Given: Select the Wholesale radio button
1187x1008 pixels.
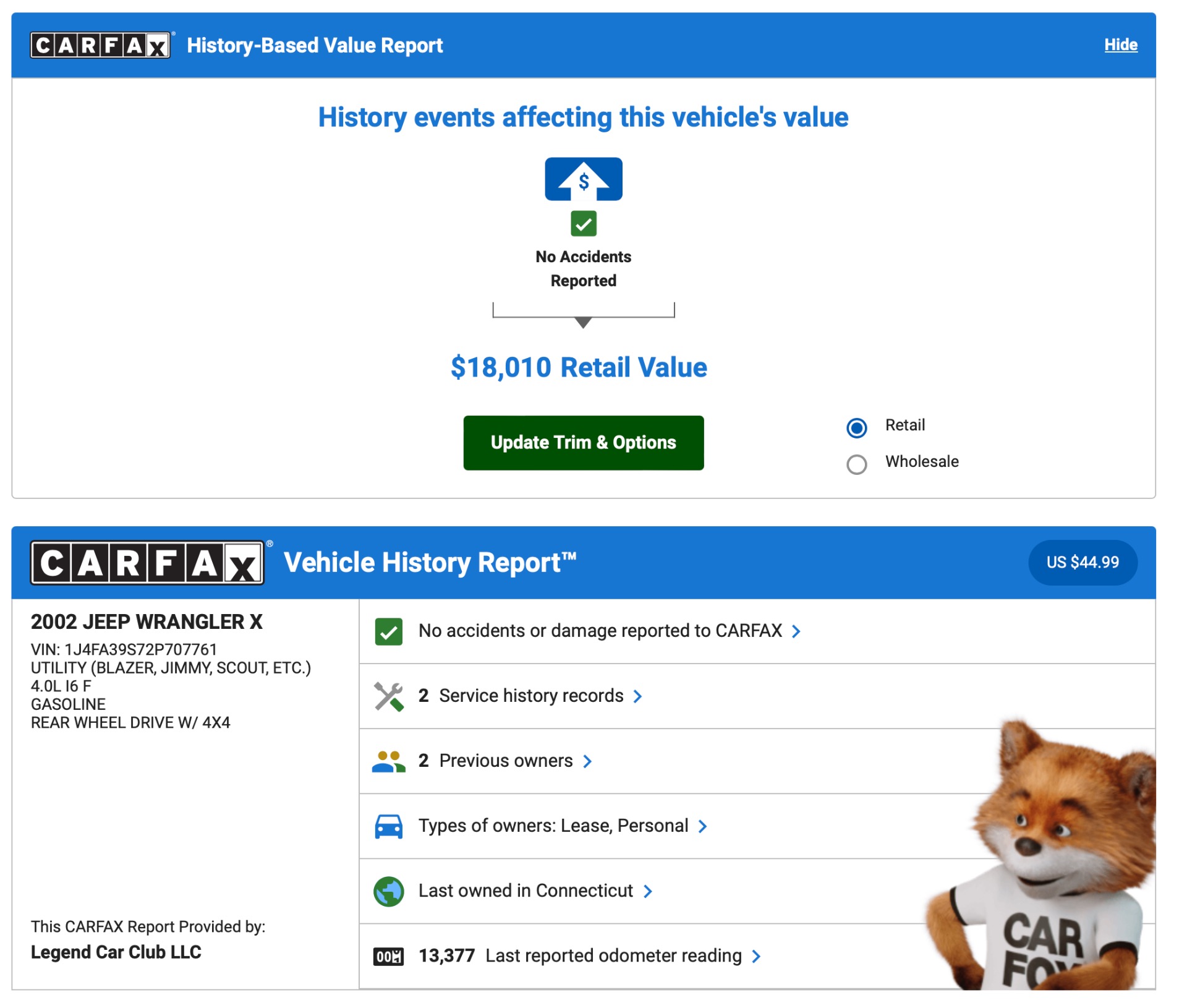Looking at the screenshot, I should [x=856, y=464].
